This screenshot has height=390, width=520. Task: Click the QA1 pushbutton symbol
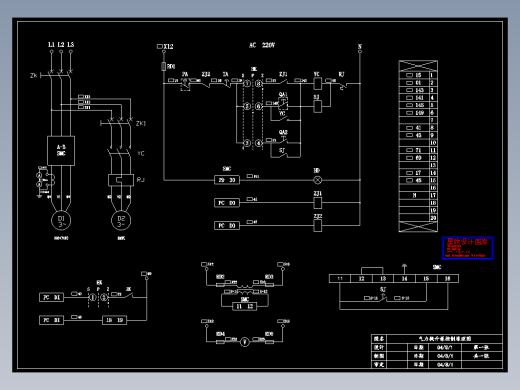click(283, 103)
